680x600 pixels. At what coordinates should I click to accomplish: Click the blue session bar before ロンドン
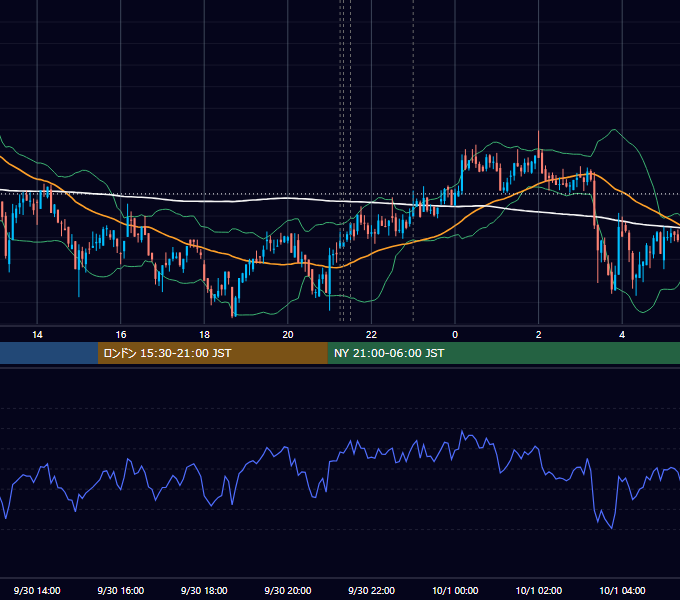49,353
